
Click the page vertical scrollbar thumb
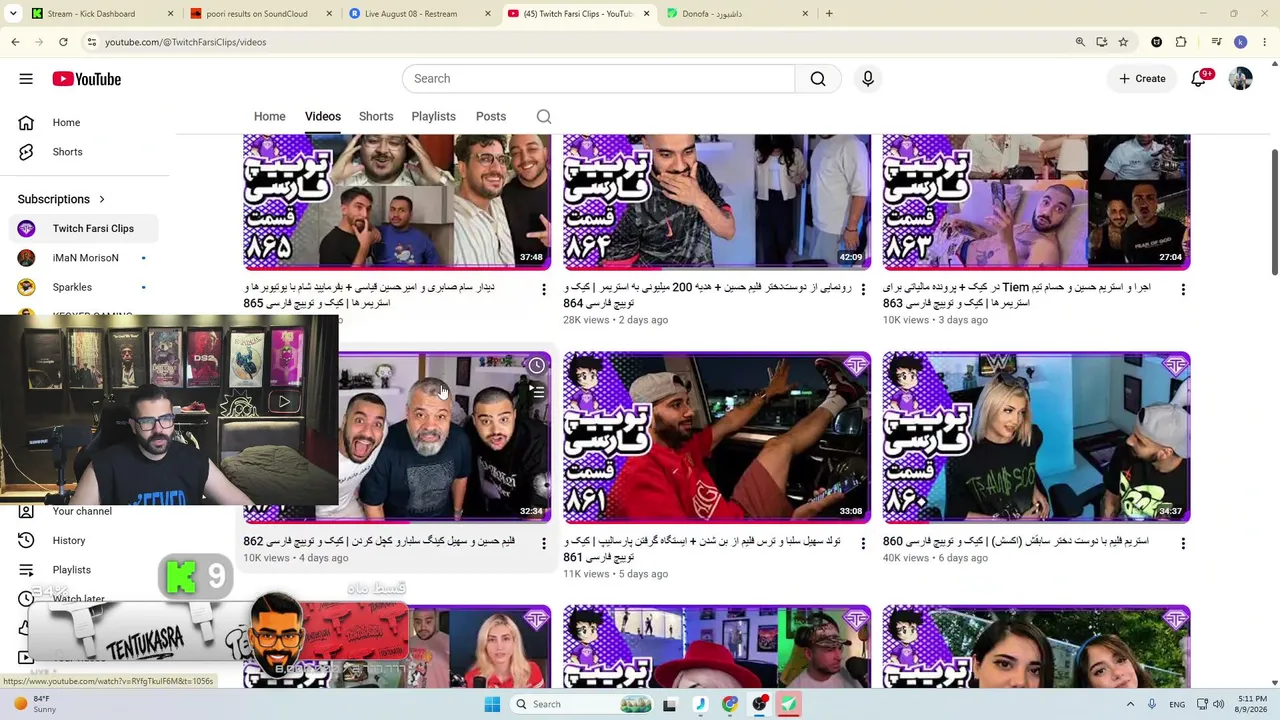[x=1274, y=212]
